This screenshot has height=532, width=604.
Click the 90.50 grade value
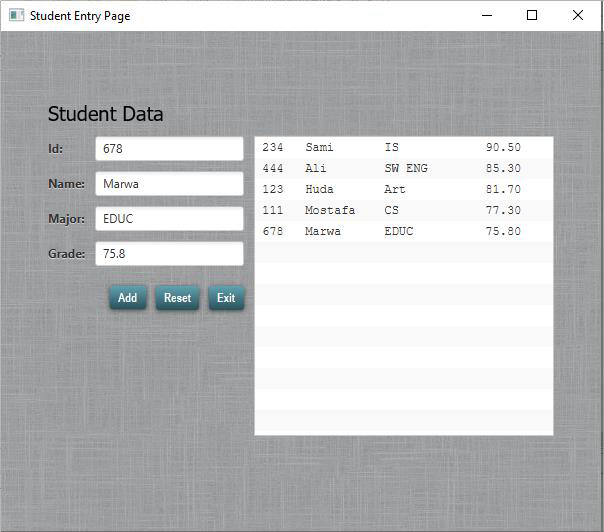pos(503,147)
